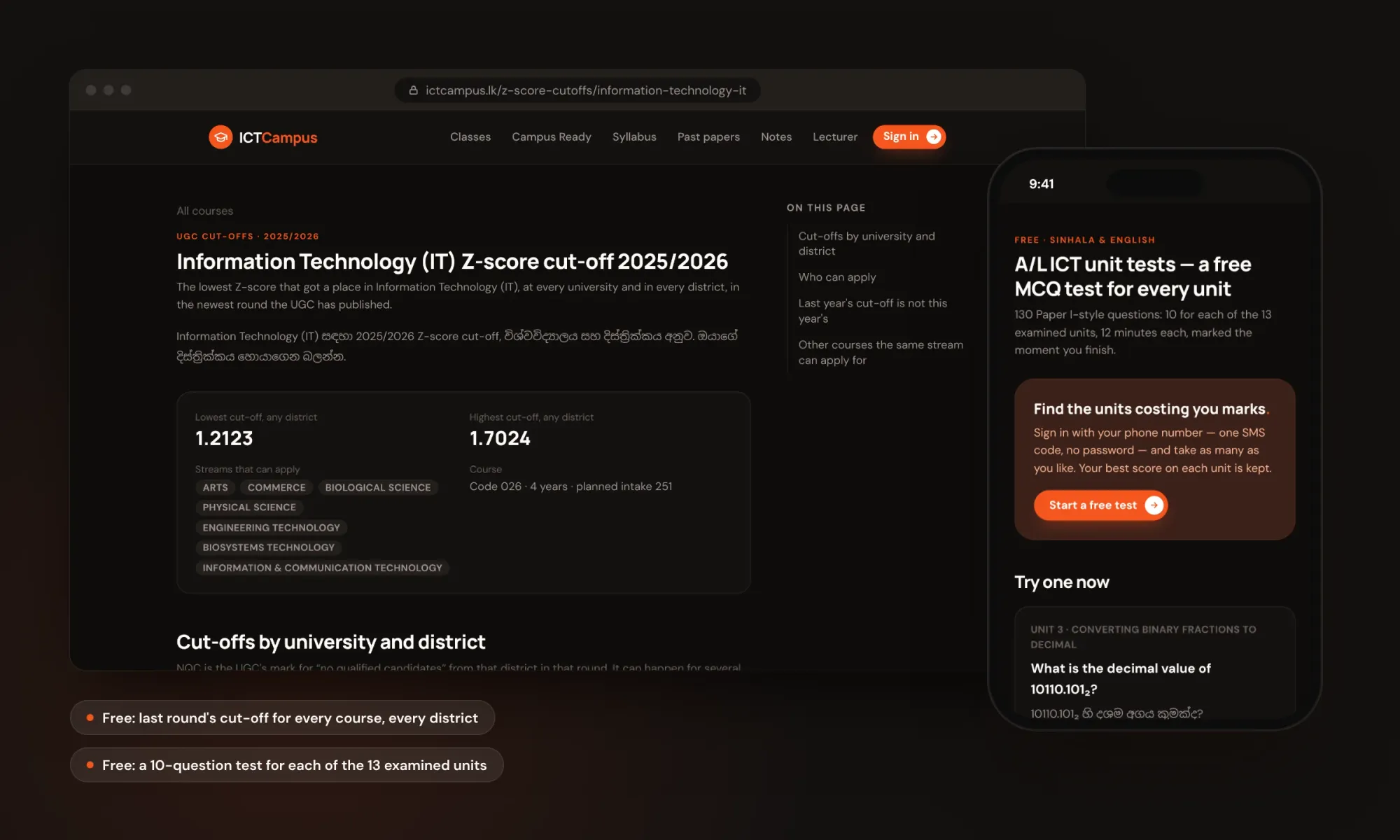Click phone heading A/L ICT unit tests
The width and height of the screenshot is (1400, 840).
click(1133, 276)
